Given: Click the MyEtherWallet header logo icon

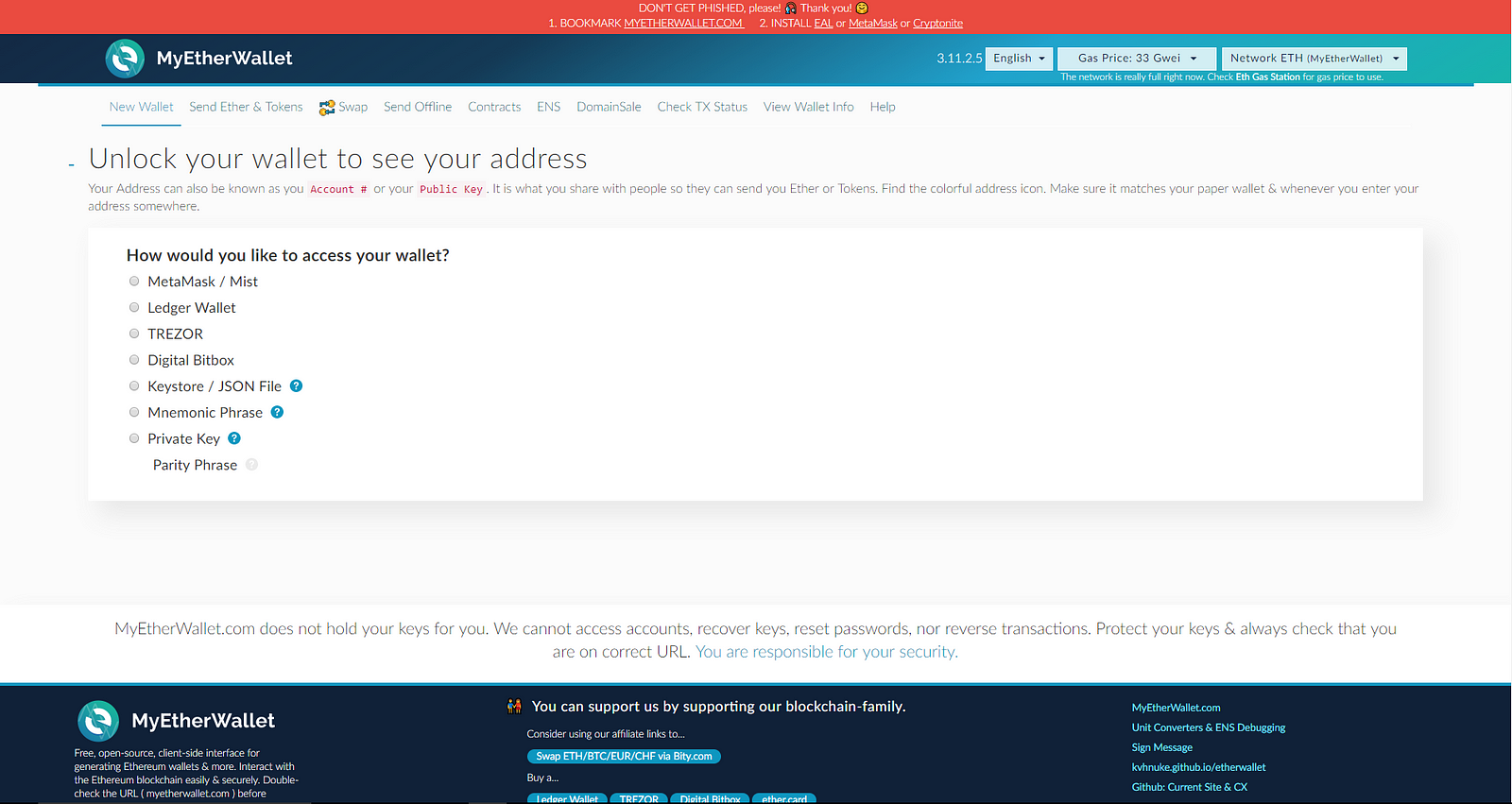Looking at the screenshot, I should coord(125,59).
